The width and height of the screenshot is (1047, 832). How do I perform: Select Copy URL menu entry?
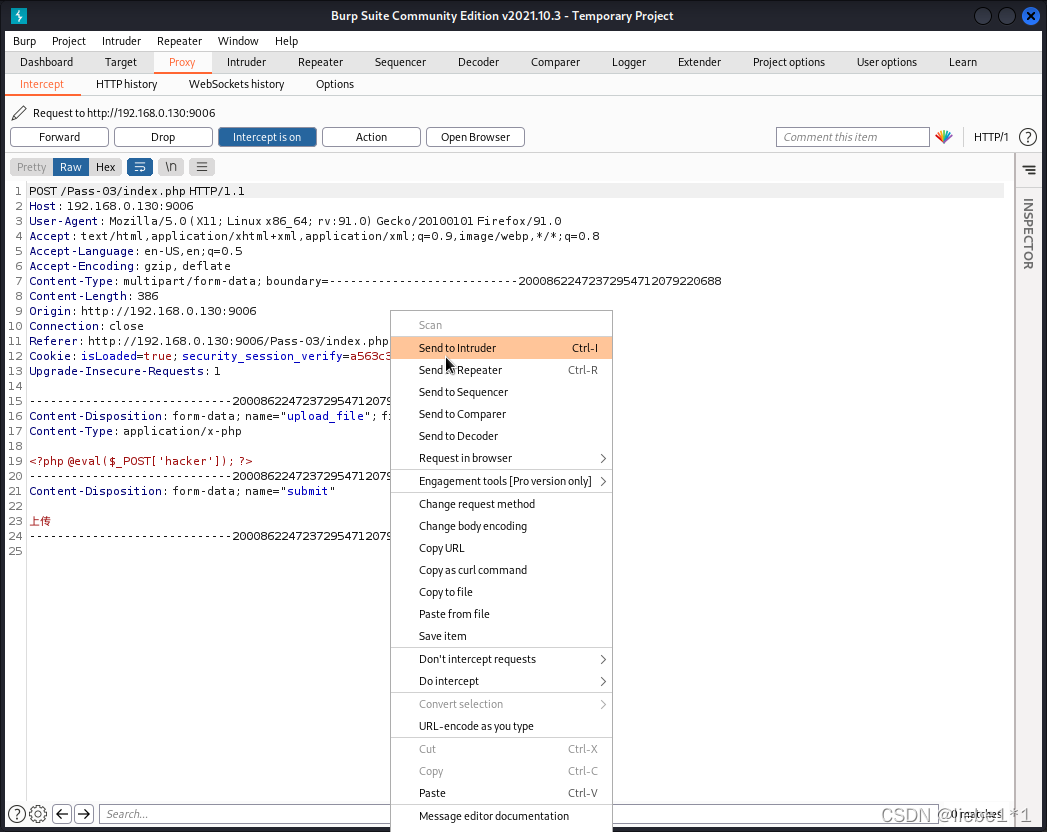[501, 548]
